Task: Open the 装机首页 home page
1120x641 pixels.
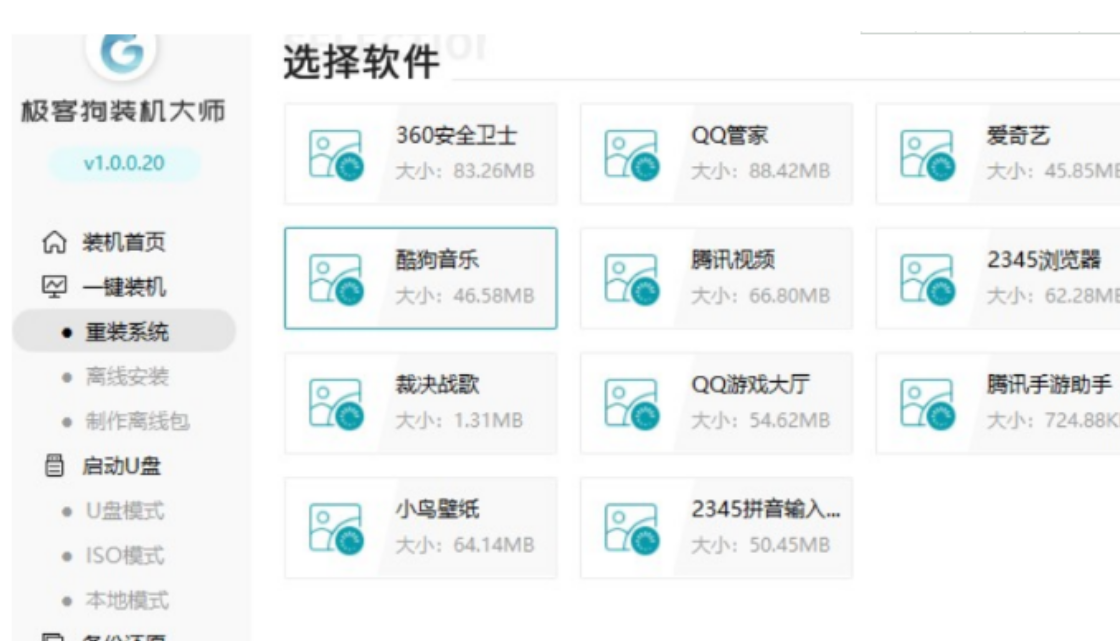Action: (x=122, y=242)
